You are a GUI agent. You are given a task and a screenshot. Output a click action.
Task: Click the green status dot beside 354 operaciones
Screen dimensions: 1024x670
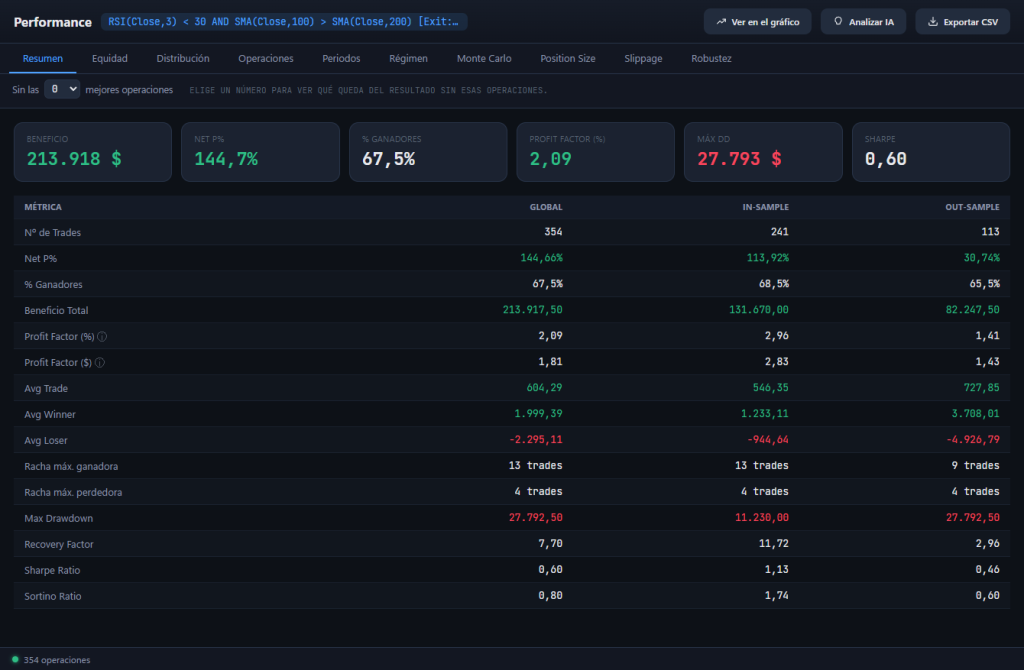[x=15, y=660]
